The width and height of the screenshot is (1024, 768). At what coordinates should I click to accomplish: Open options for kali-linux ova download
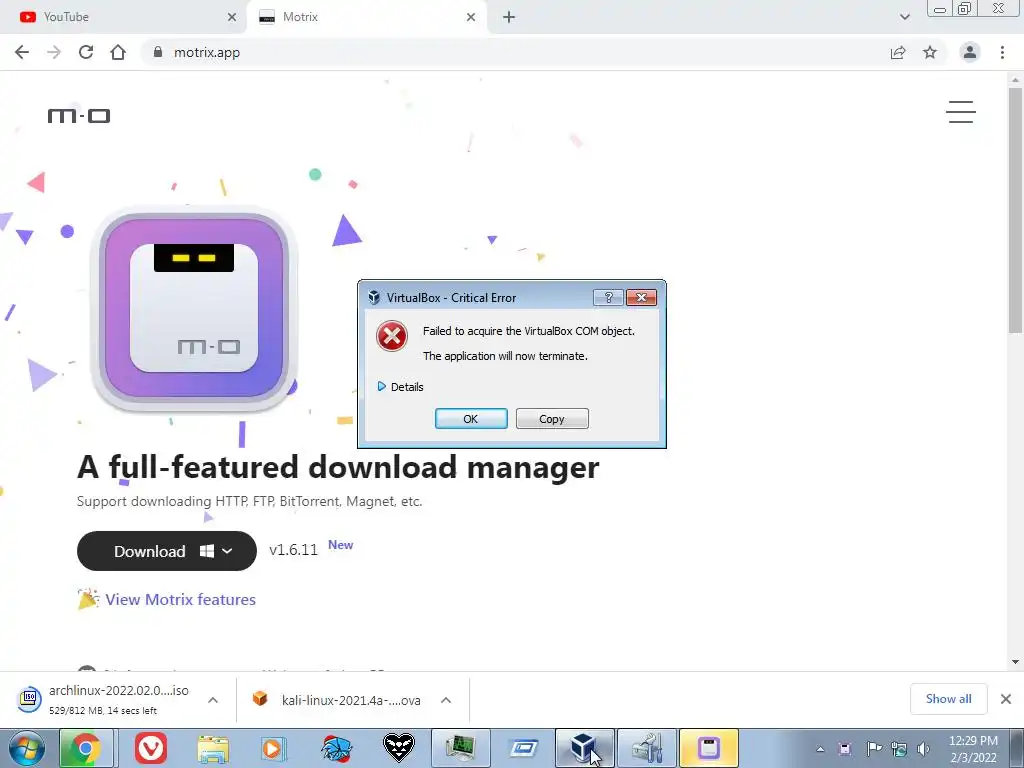point(446,700)
